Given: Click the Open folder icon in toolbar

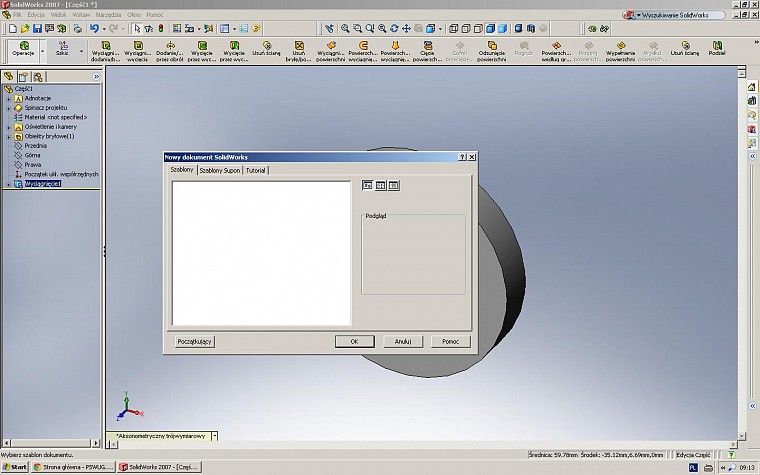Looking at the screenshot, I should point(25,29).
